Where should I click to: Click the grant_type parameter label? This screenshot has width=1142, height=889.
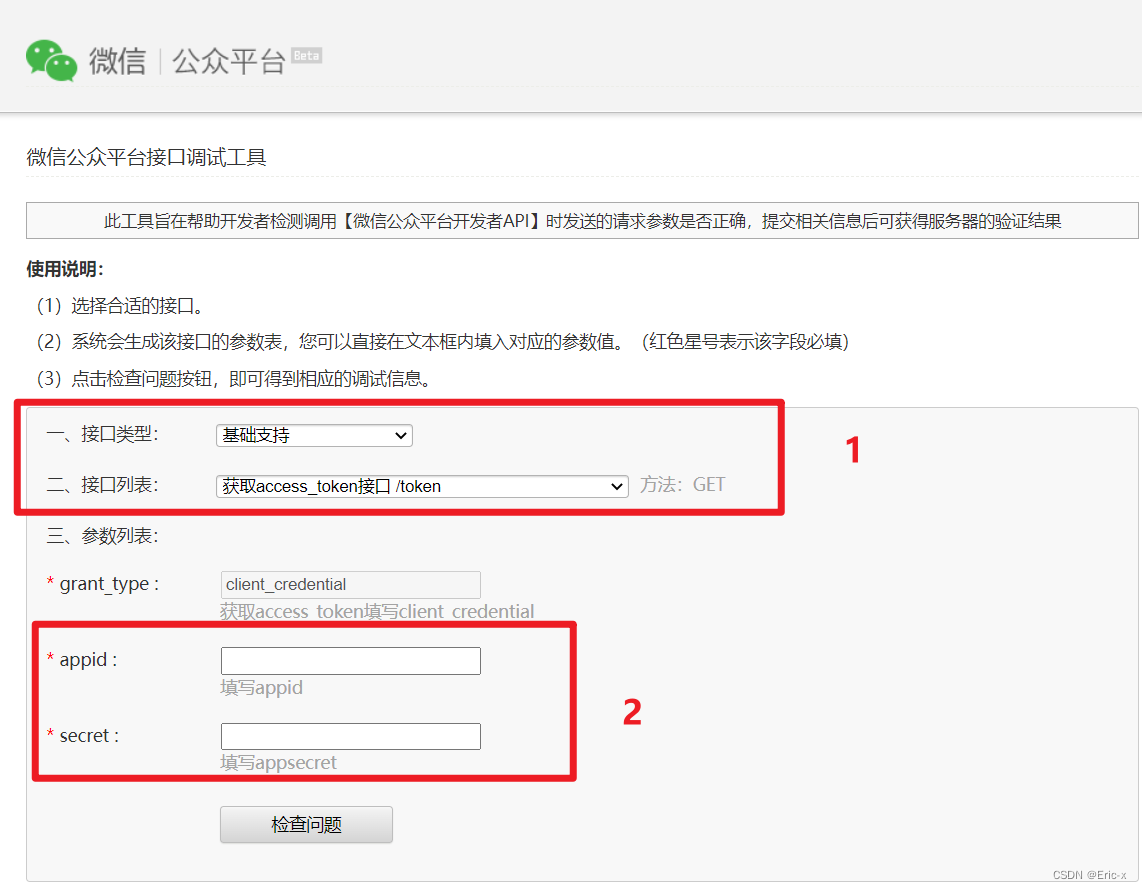pos(103,584)
